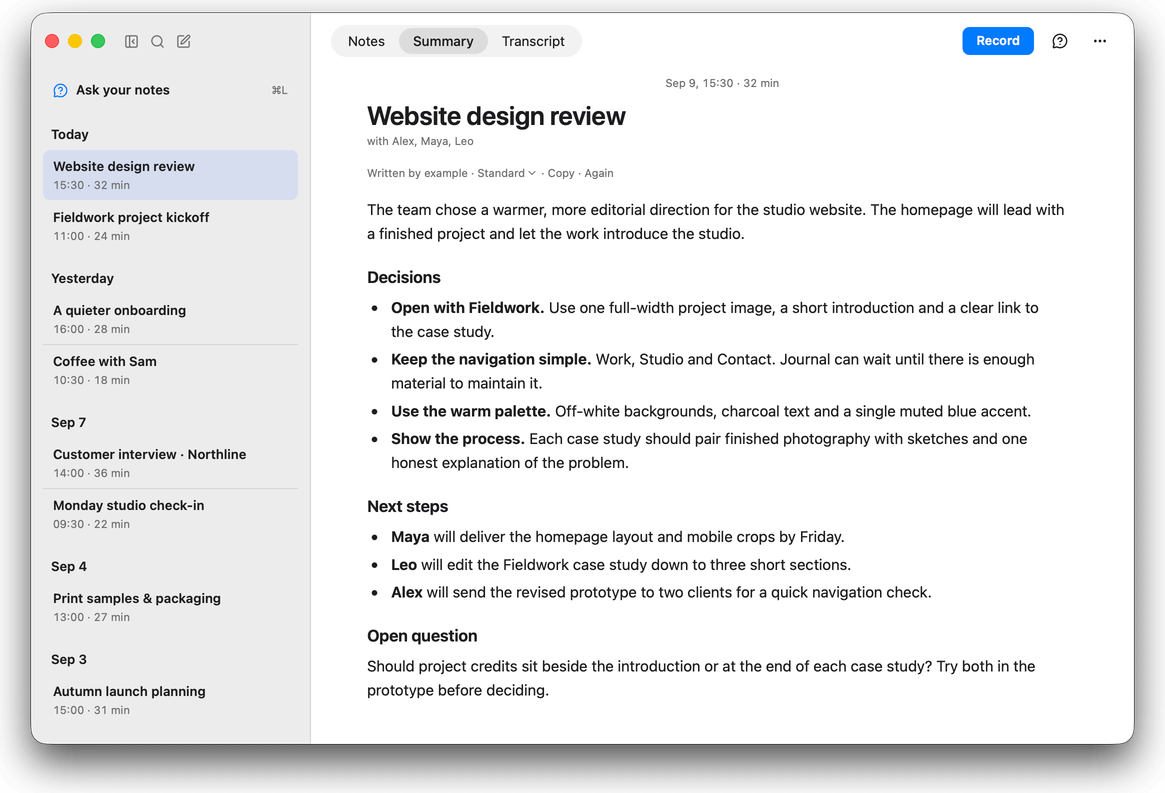Click the paragraph starting 'Should project credits sit beside the introduction'

click(x=701, y=678)
